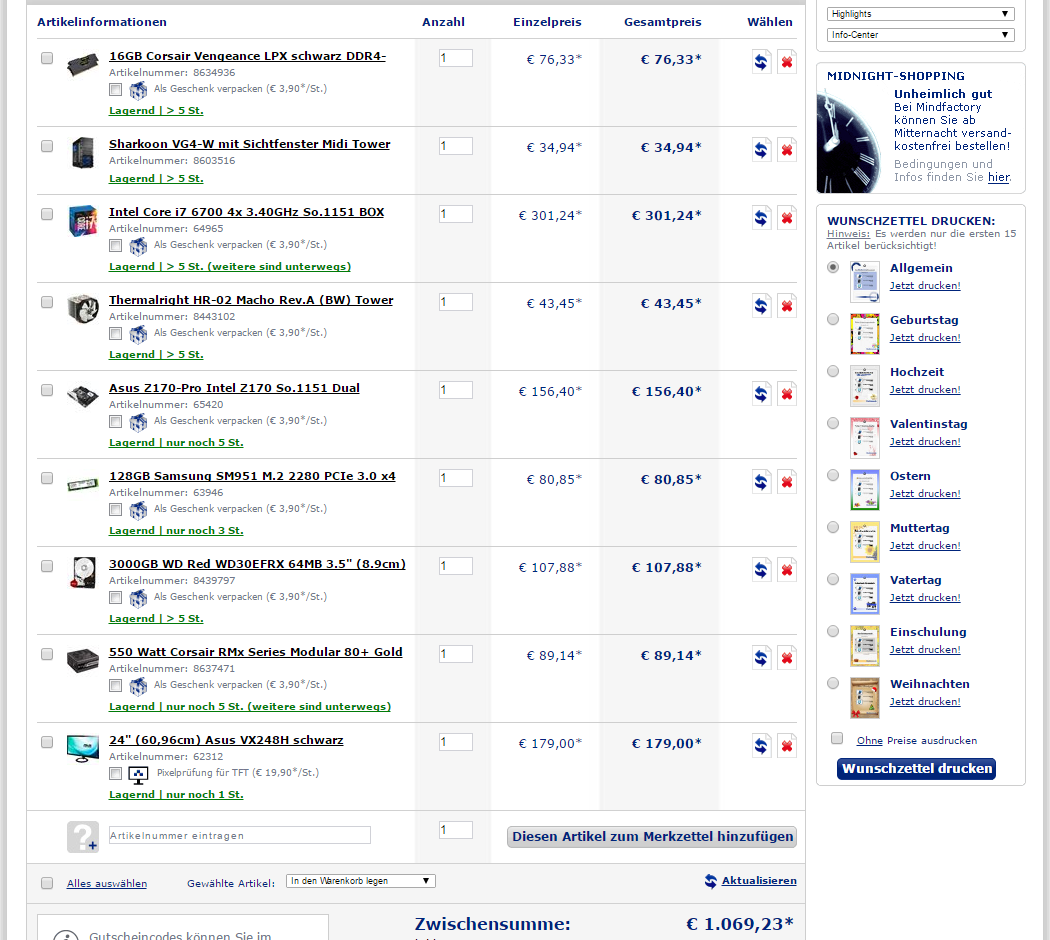Delete Asus VX248H monitor item

787,745
